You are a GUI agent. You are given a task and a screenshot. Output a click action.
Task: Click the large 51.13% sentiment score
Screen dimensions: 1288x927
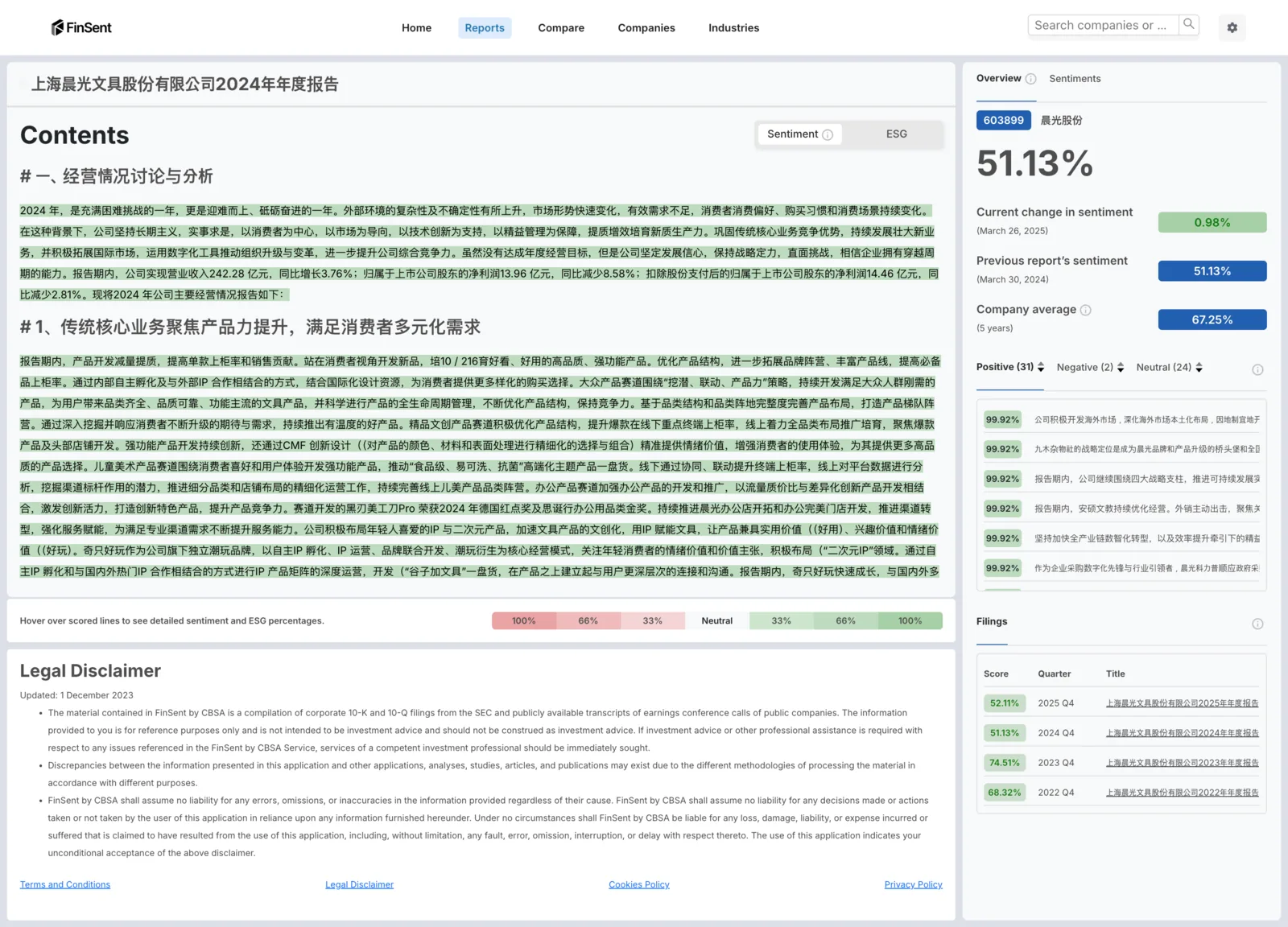(x=1034, y=163)
